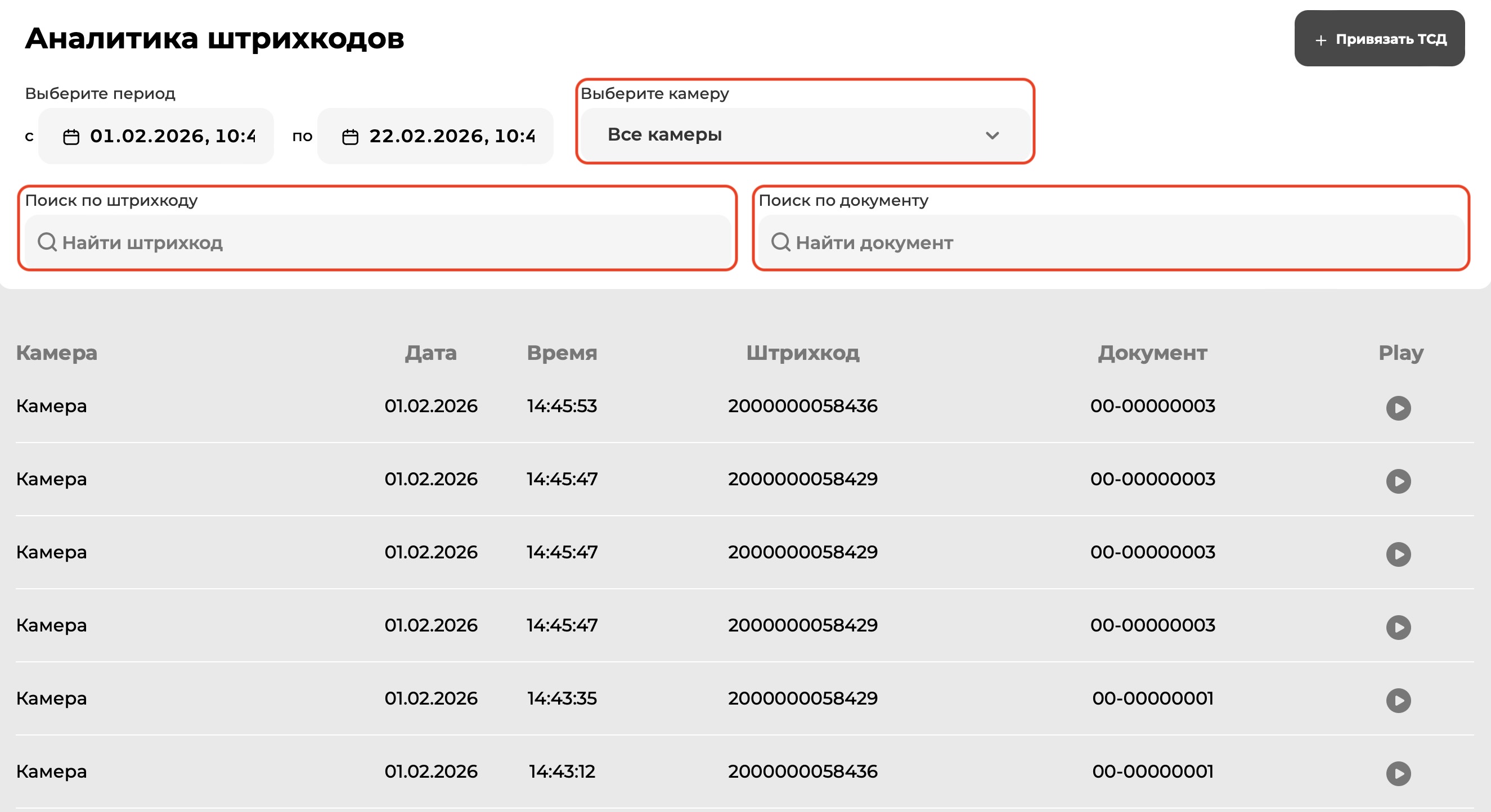
Task: Click the Найти штрихкод search input
Action: [x=376, y=242]
